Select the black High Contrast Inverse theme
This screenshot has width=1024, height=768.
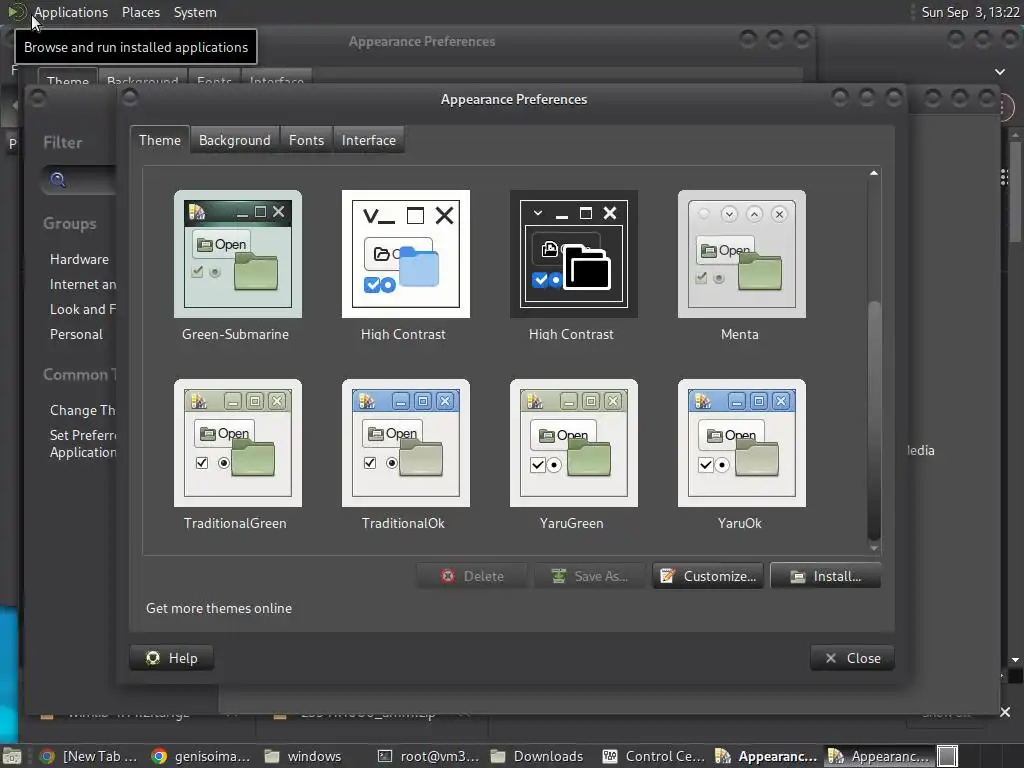click(573, 254)
